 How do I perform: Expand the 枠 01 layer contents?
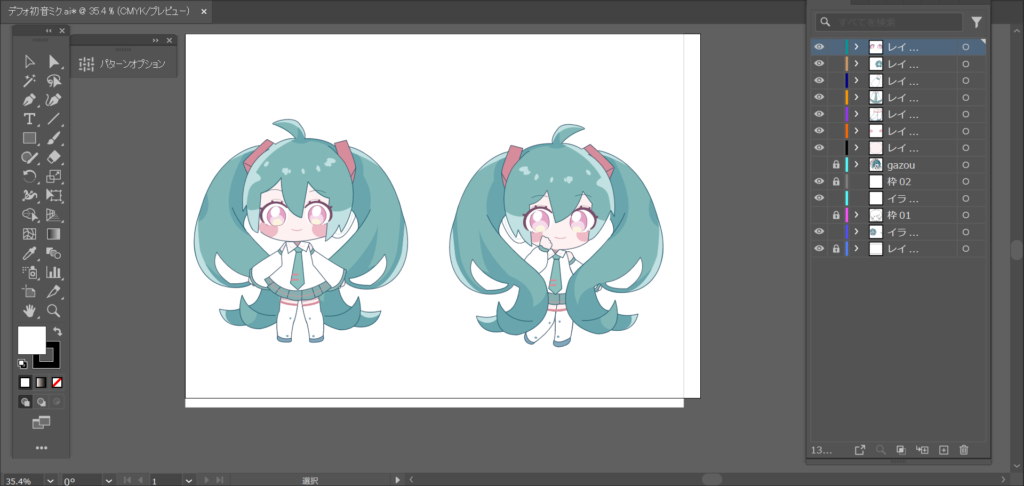tap(856, 215)
